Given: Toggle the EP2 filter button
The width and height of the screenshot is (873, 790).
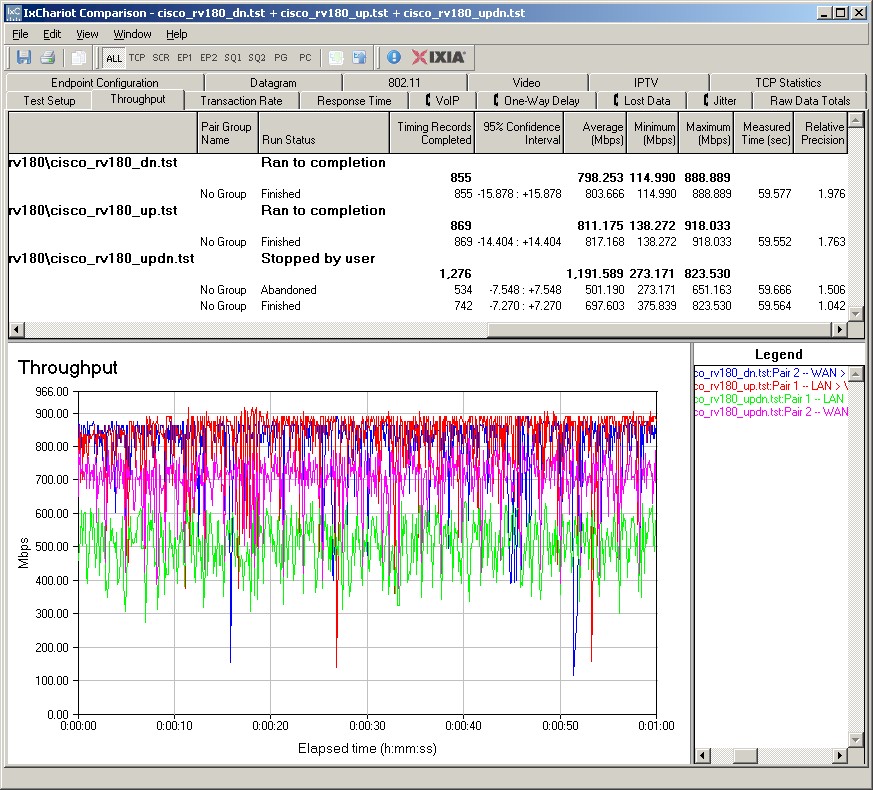Looking at the screenshot, I should tap(209, 57).
